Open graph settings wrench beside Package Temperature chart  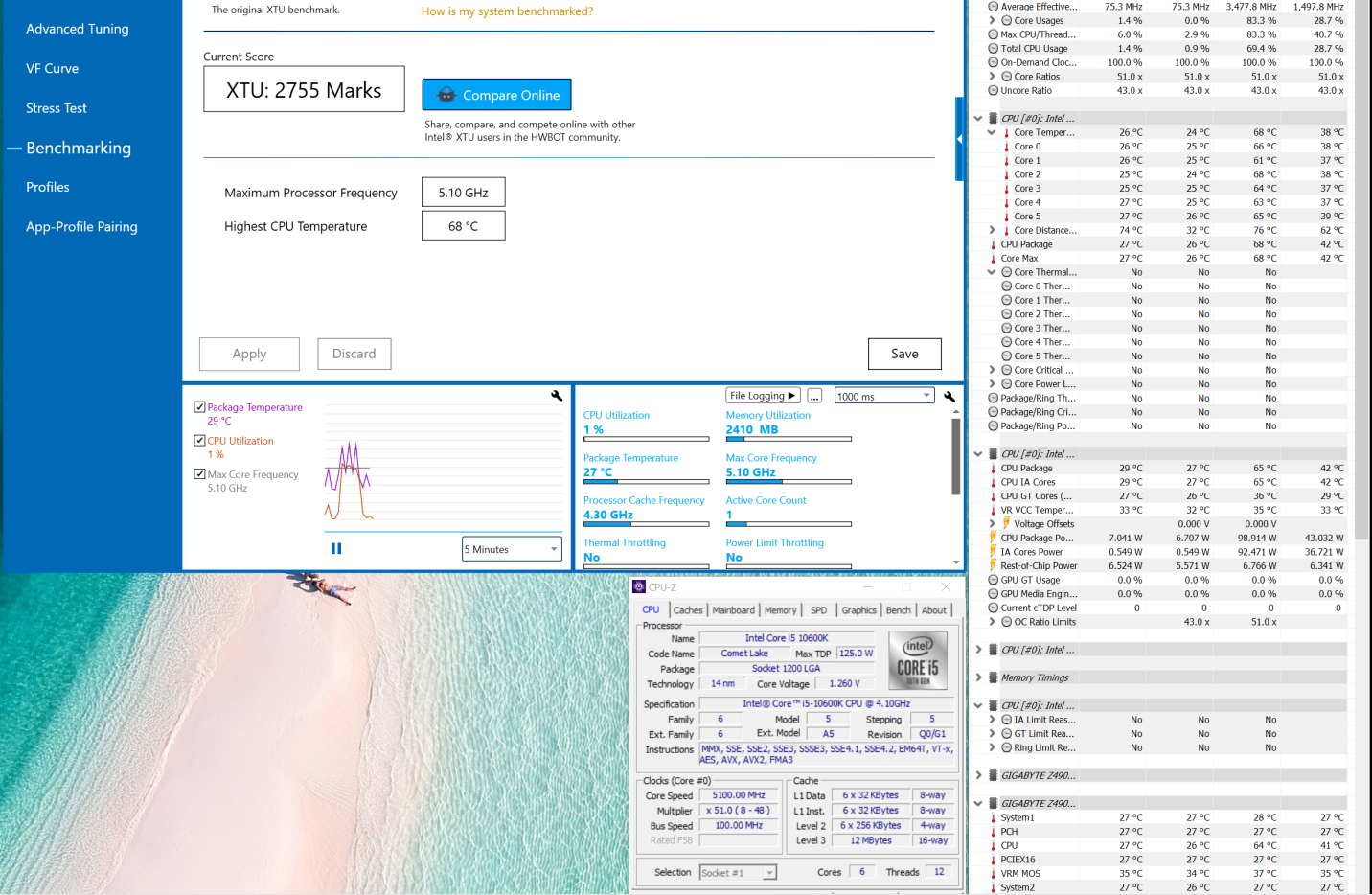[557, 396]
